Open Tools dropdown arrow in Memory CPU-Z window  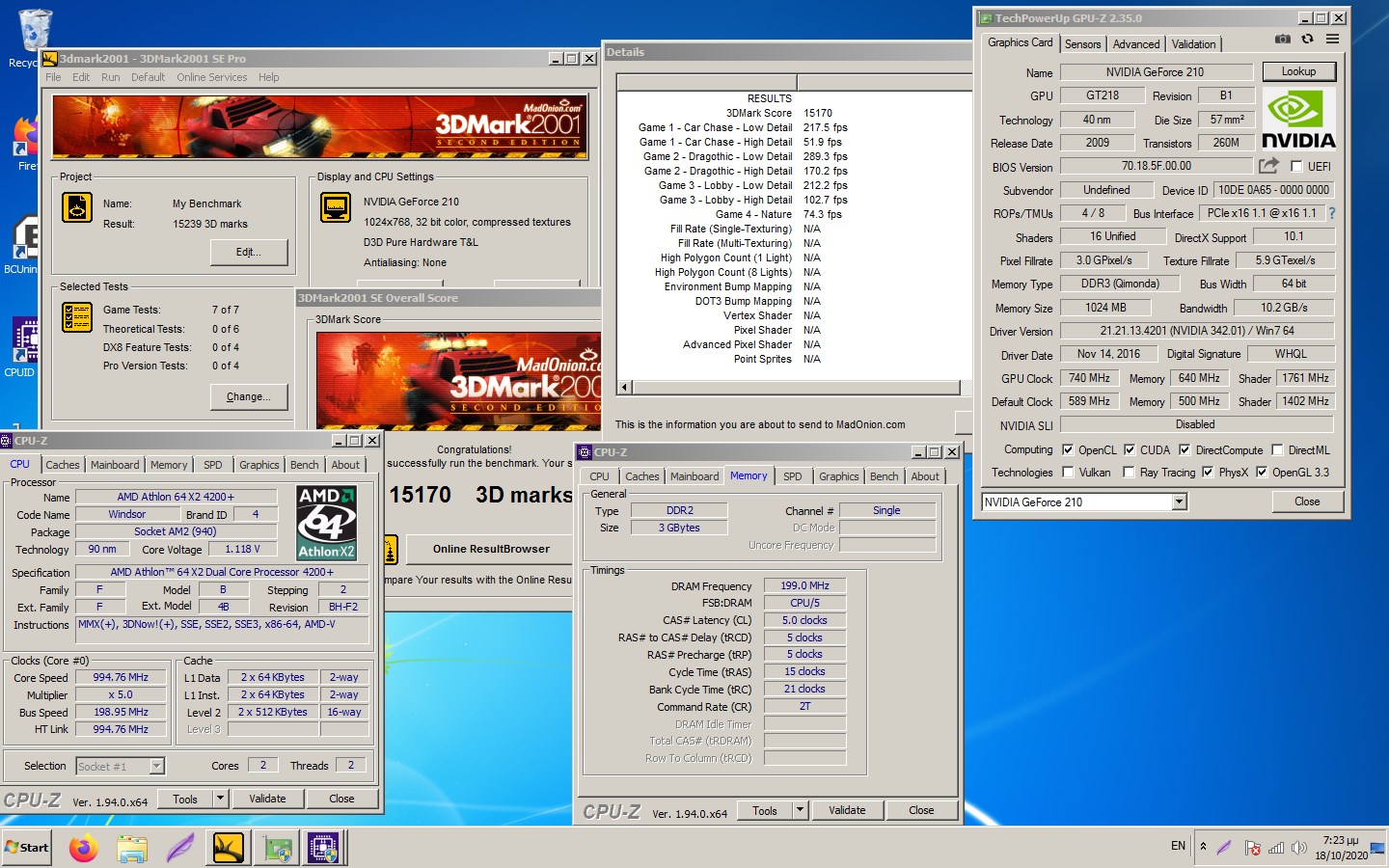(800, 810)
